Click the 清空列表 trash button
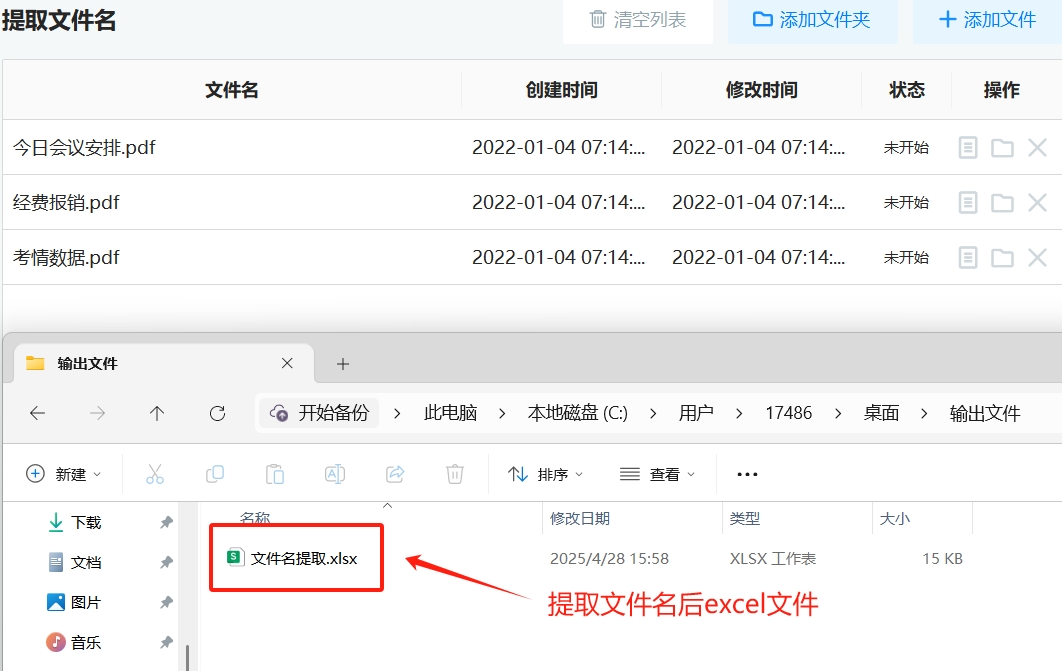 (637, 20)
